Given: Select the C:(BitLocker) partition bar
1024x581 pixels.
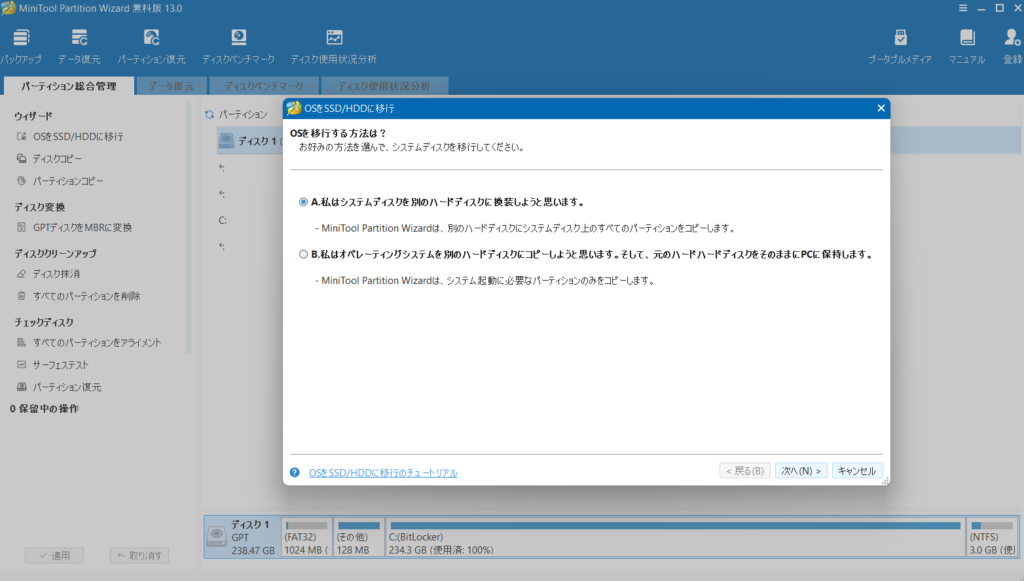Looking at the screenshot, I should [676, 537].
